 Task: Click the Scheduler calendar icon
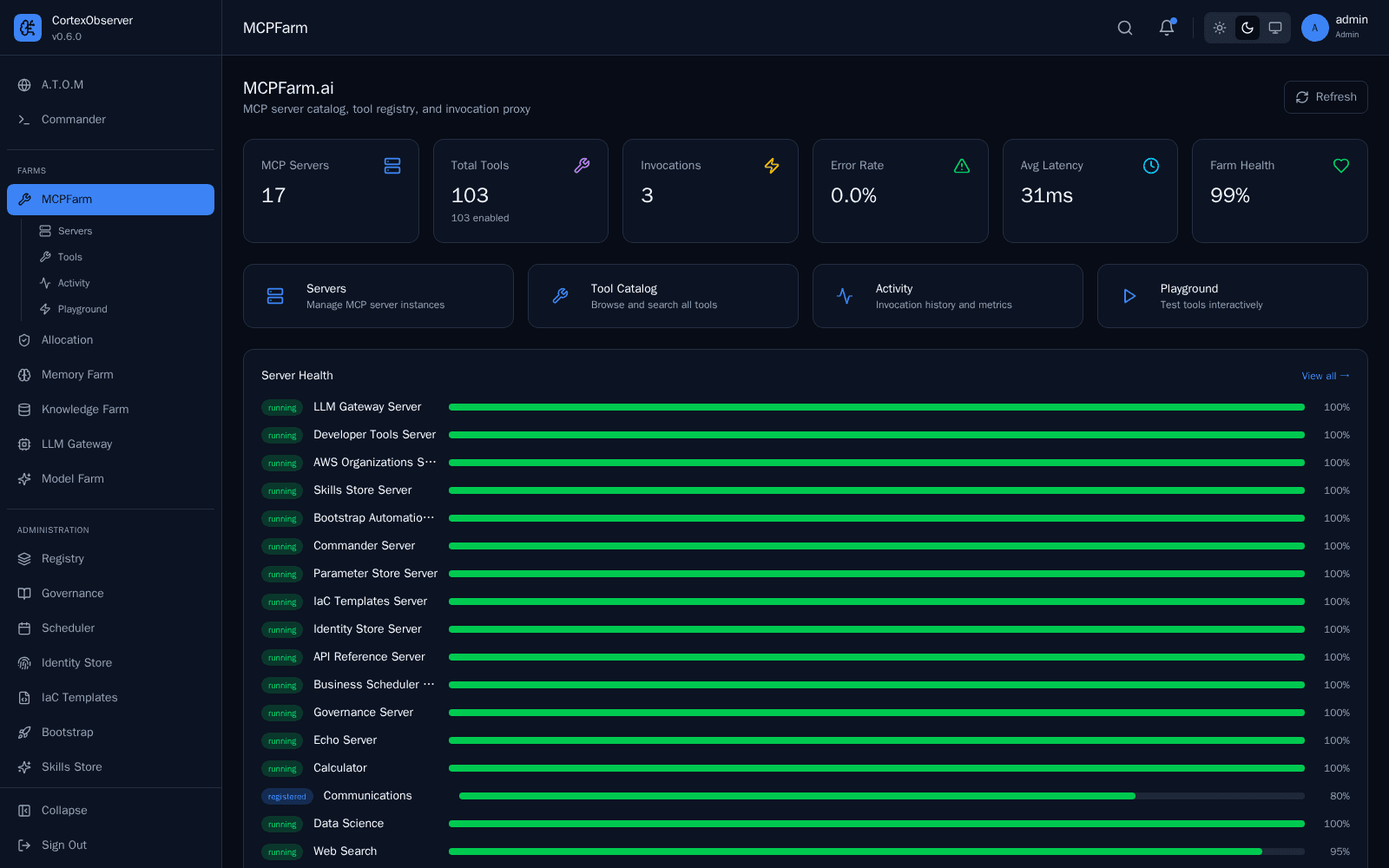point(24,628)
